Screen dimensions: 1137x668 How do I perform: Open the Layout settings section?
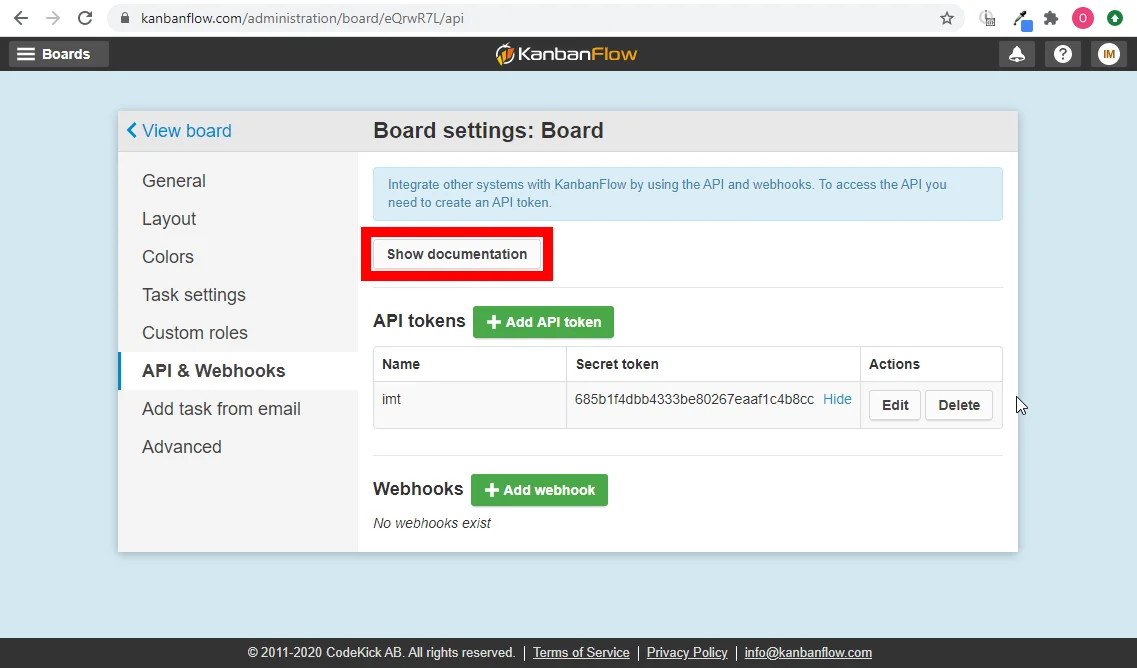click(x=169, y=218)
